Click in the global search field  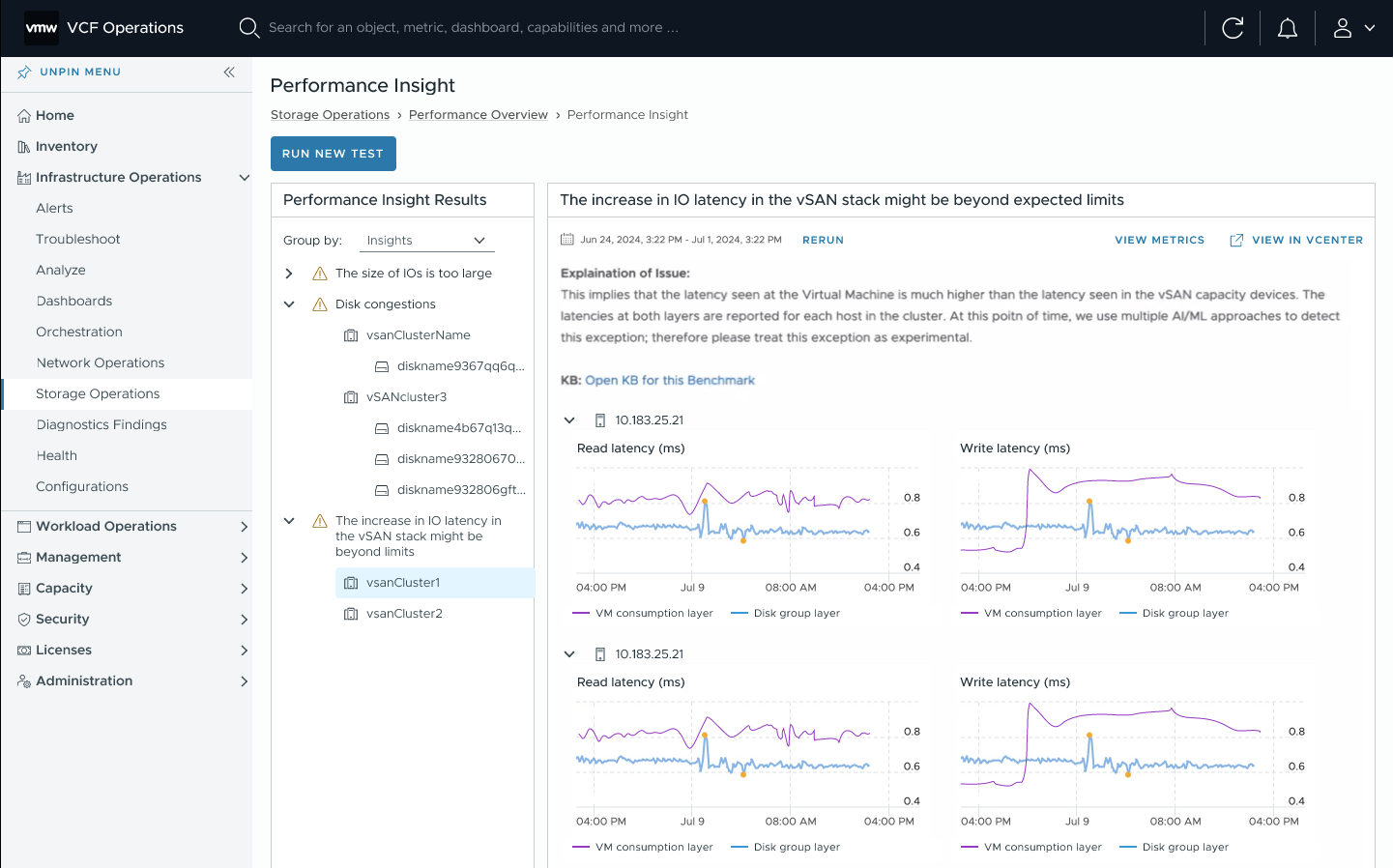tap(474, 28)
